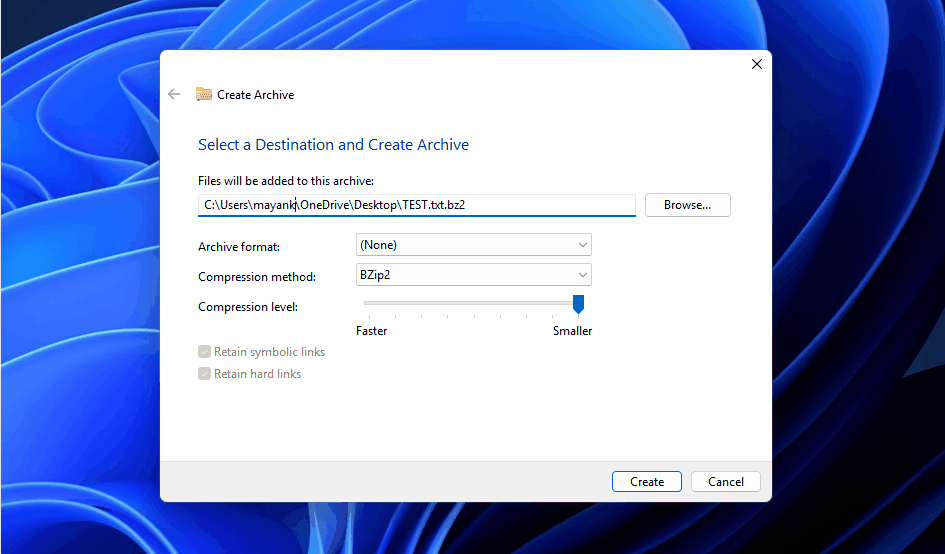Open the Archive format dropdown
The height and width of the screenshot is (554, 945).
473,245
